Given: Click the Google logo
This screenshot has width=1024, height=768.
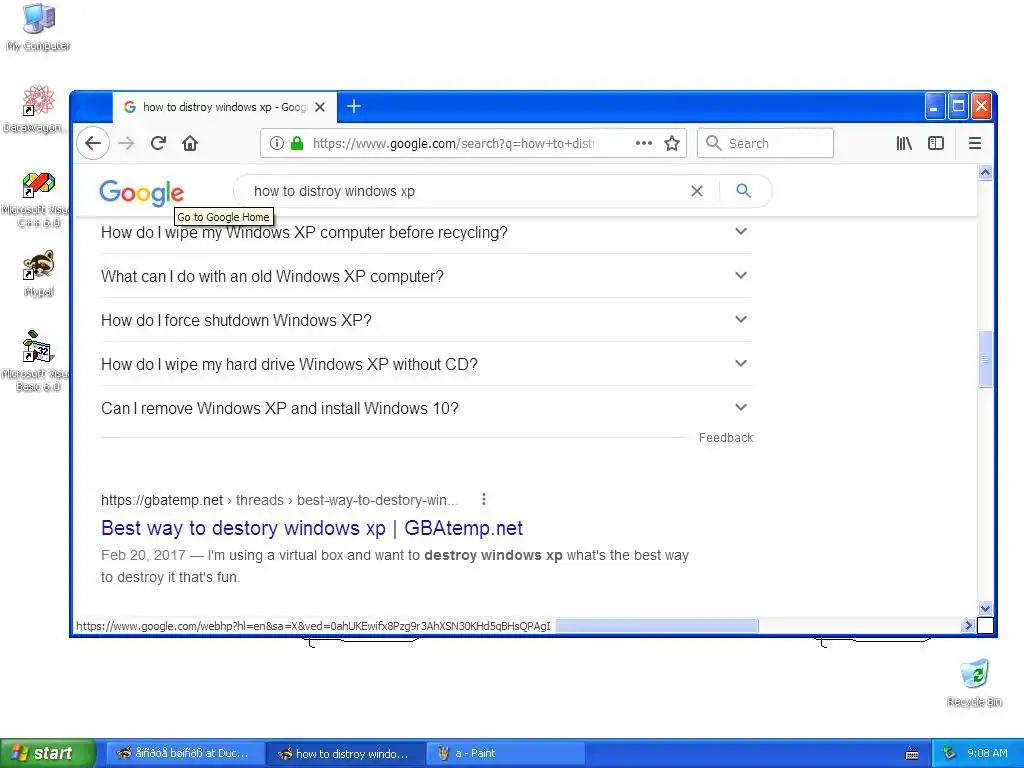Looking at the screenshot, I should click(142, 192).
